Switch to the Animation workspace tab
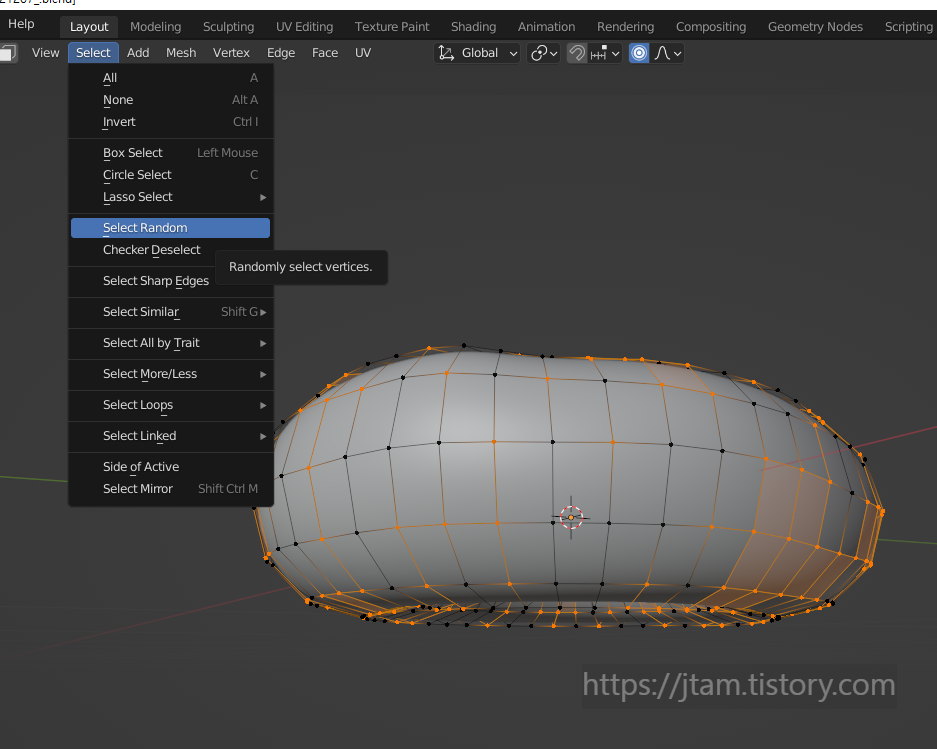Image resolution: width=937 pixels, height=749 pixels. coord(546,27)
